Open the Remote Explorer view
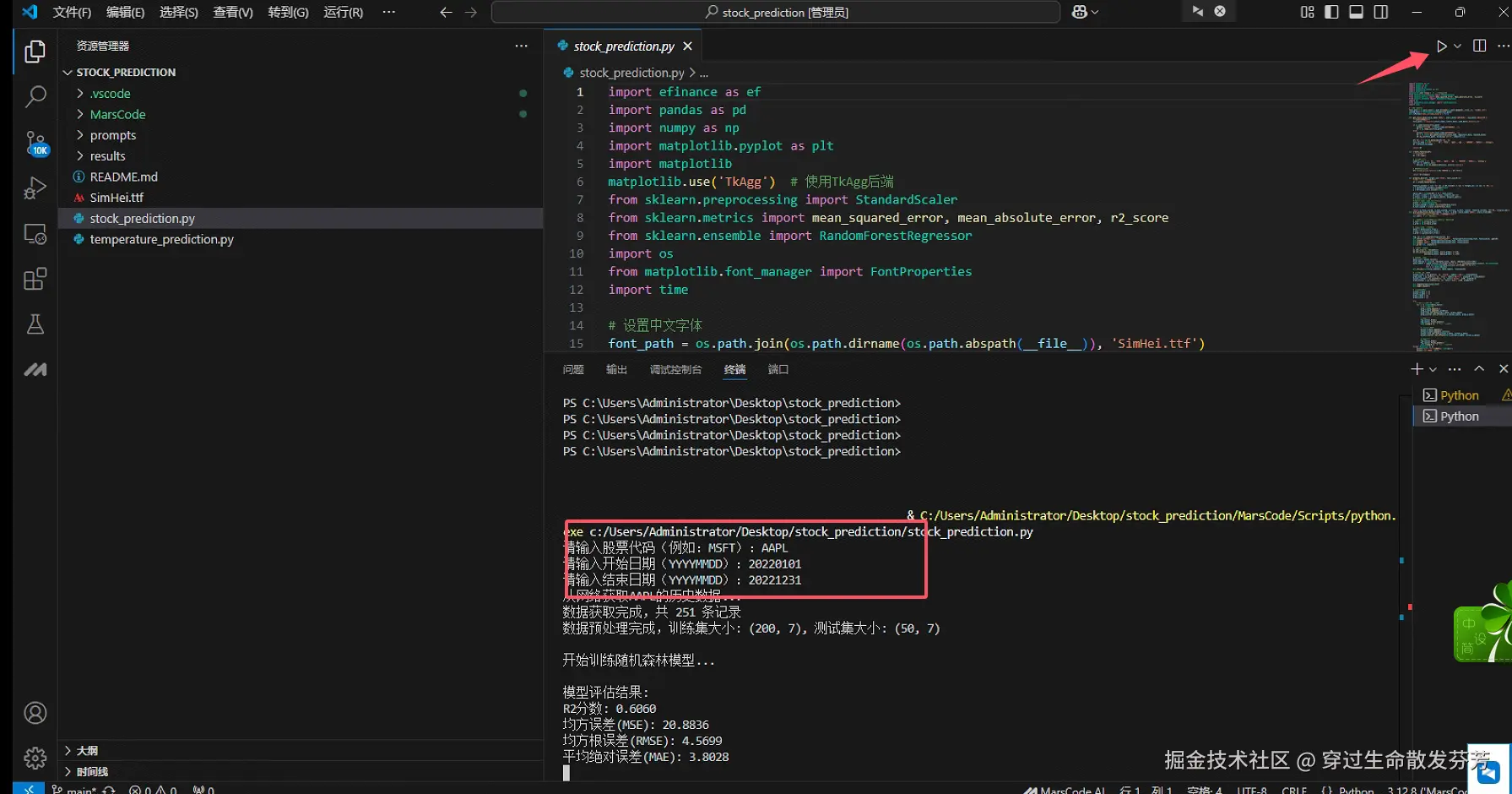Viewport: 1512px width, 794px height. tap(35, 234)
